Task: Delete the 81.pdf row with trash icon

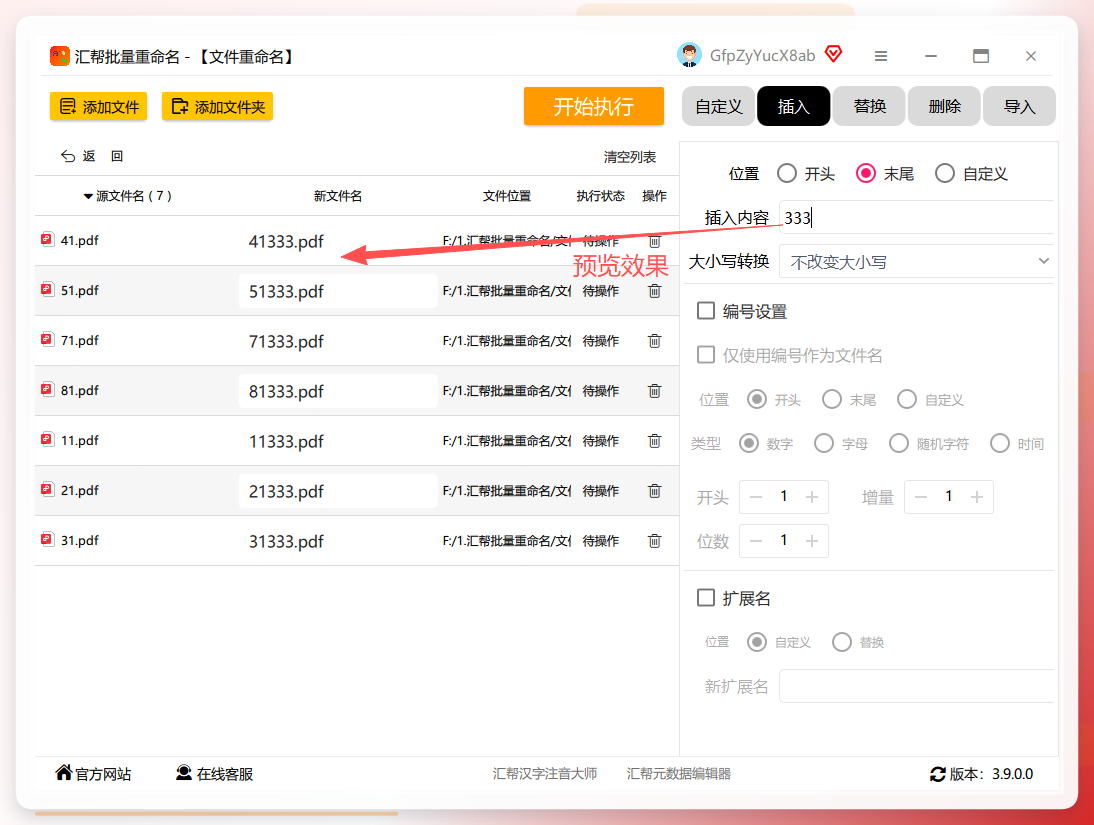Action: (654, 391)
